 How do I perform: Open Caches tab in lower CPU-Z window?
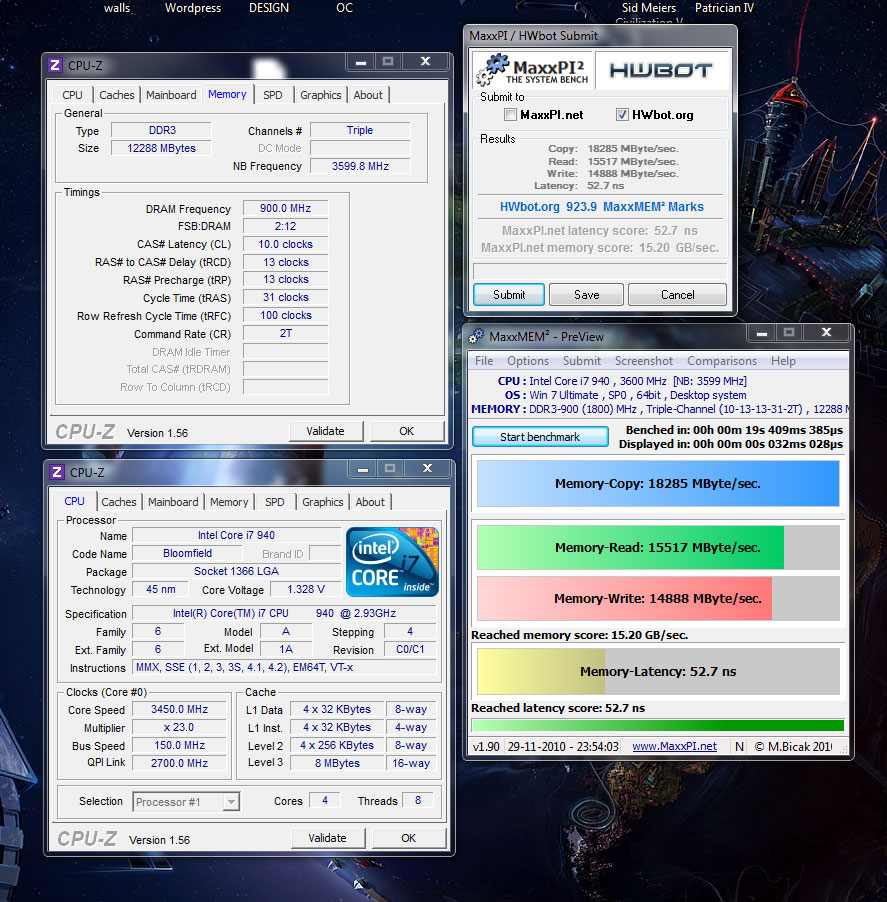[118, 502]
